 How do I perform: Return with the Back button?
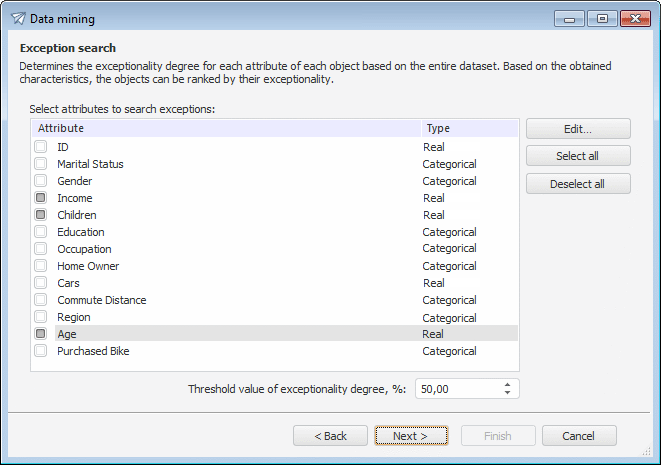[x=330, y=436]
